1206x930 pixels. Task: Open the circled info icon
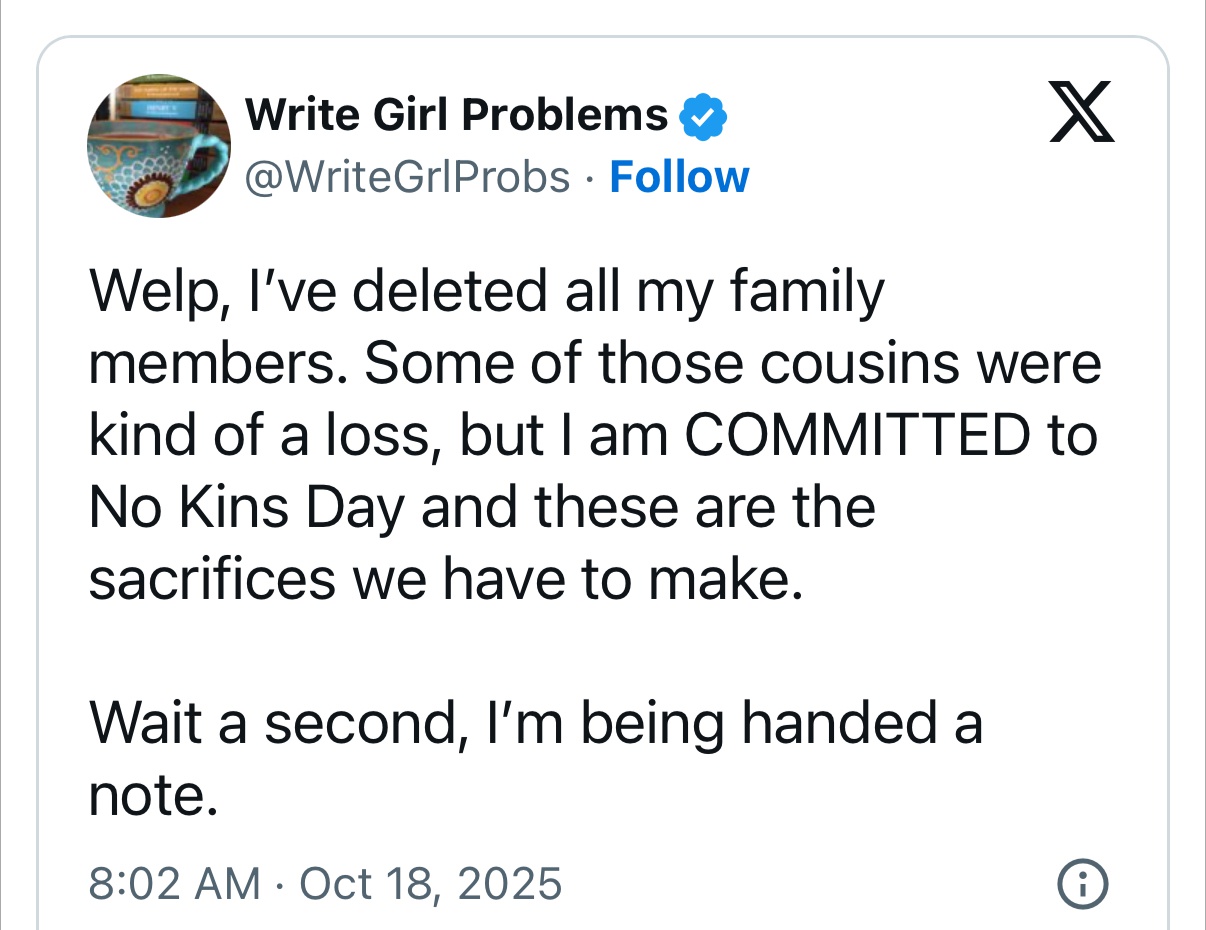point(1082,884)
